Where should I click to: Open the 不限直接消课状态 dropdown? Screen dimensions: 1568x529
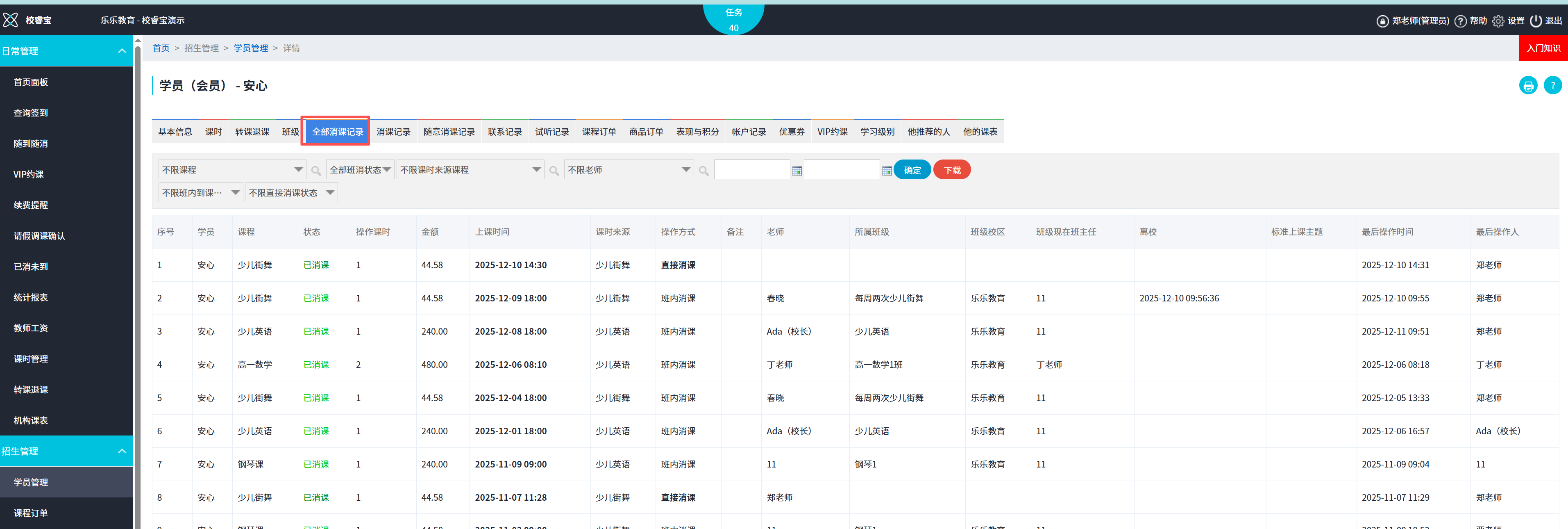coord(291,192)
